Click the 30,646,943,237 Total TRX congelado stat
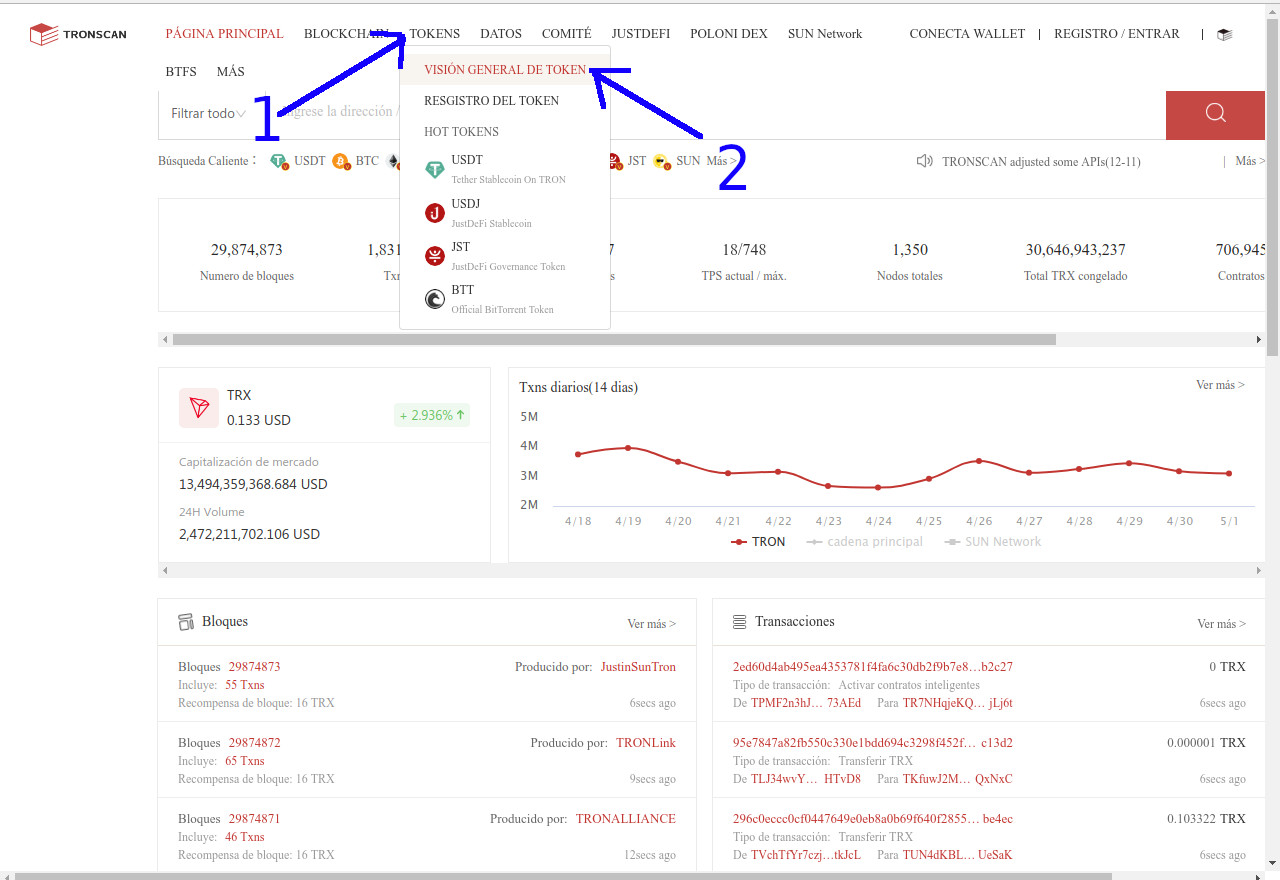Viewport: 1280px width, 880px height. [x=1076, y=261]
